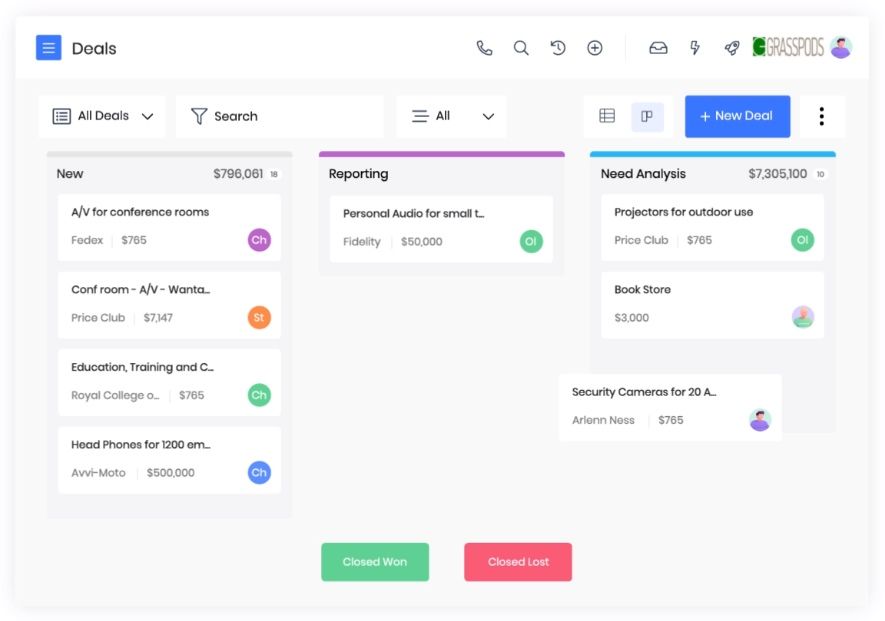The height and width of the screenshot is (621, 885).
Task: Click the Closed Lost button
Action: [x=518, y=562]
